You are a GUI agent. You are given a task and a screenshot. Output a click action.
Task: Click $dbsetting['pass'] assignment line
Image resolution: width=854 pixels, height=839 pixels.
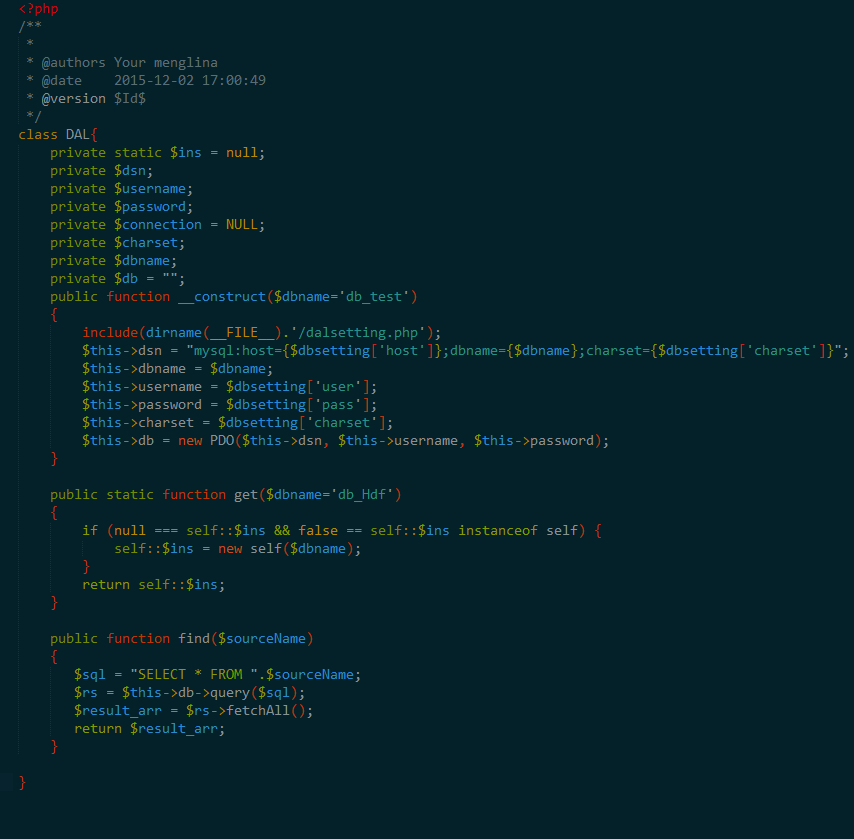tap(229, 404)
